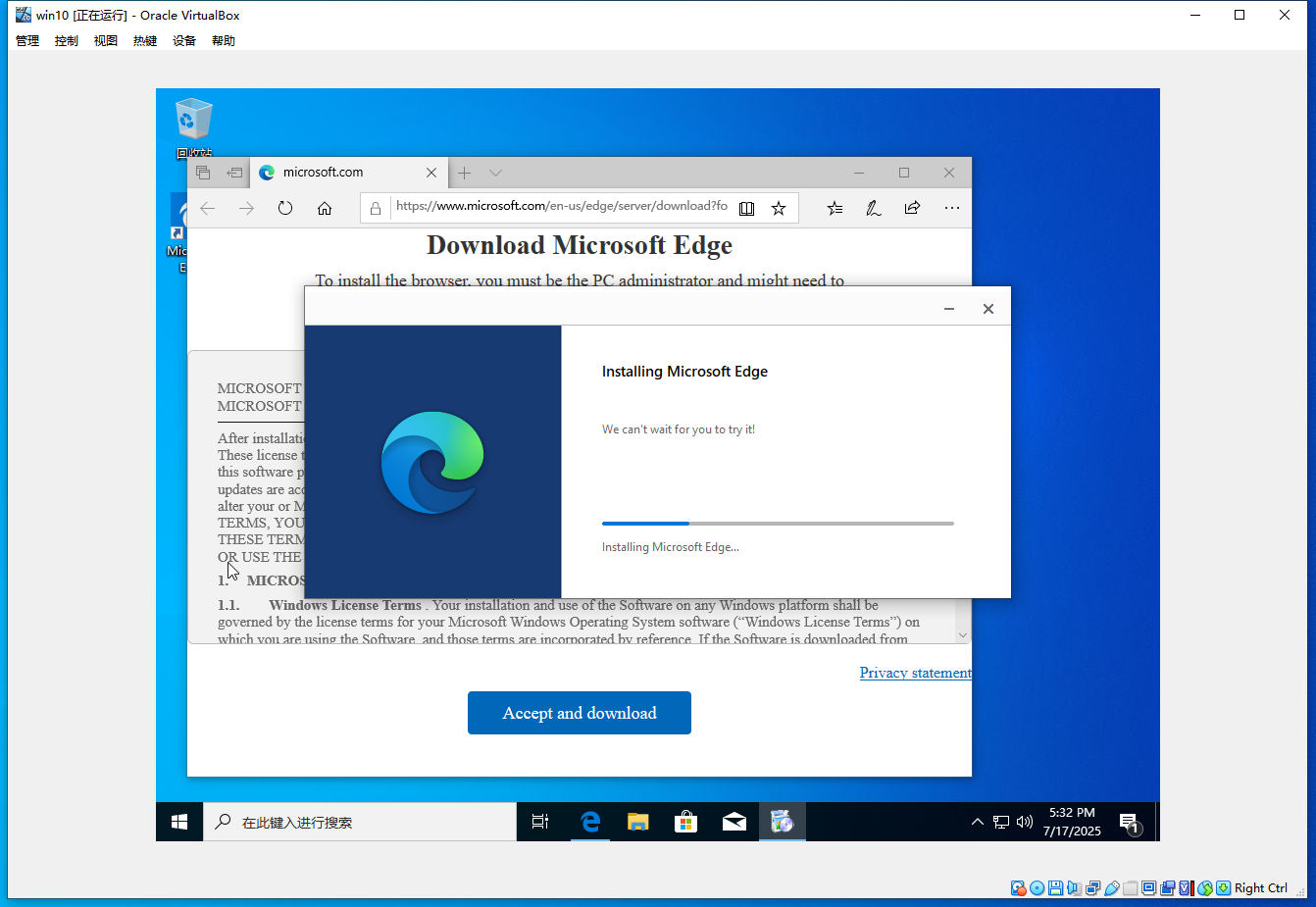This screenshot has width=1316, height=907.
Task: Select the Make a Web Note pen icon
Action: tap(874, 207)
